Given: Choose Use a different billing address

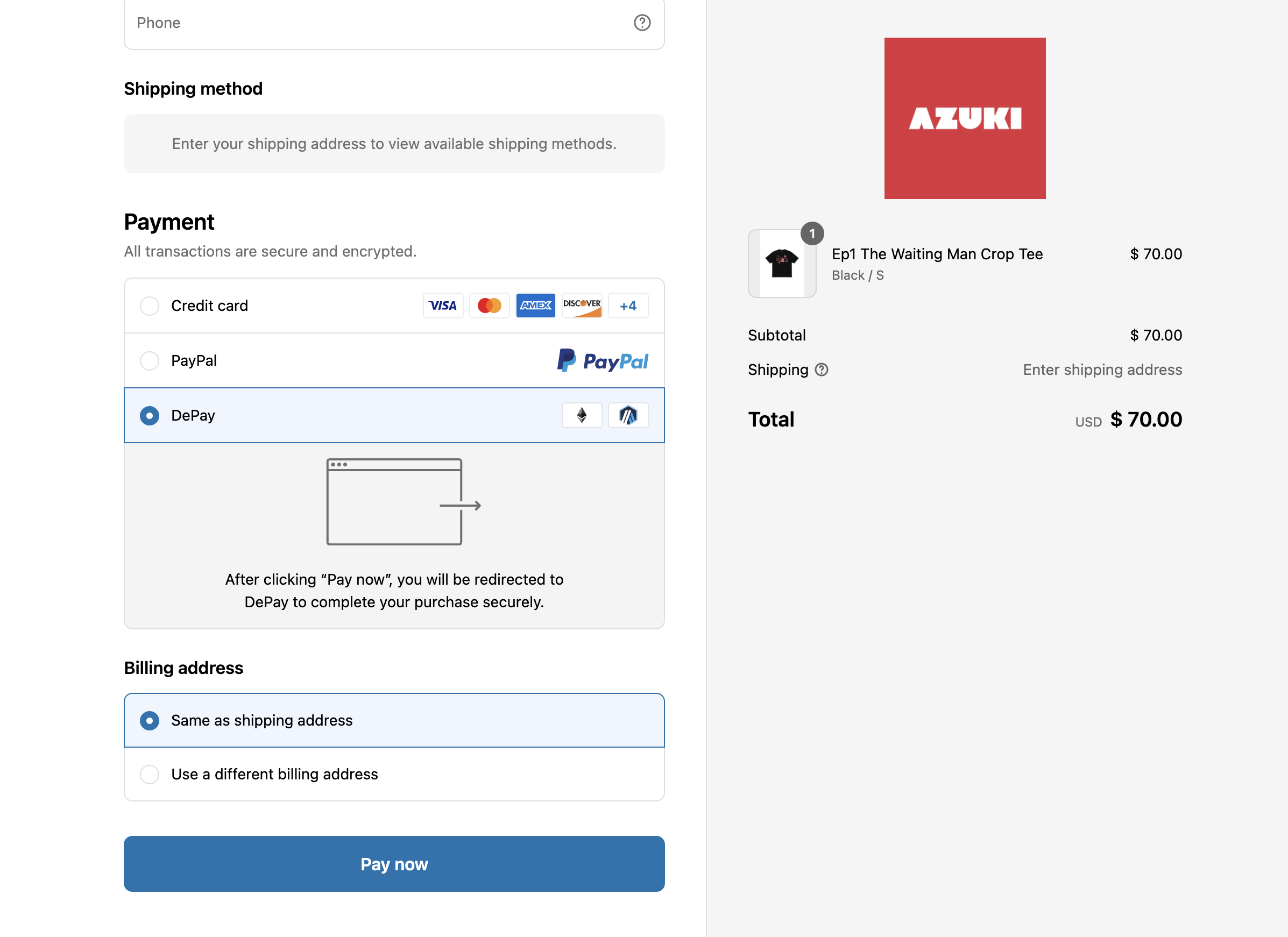Looking at the screenshot, I should [x=394, y=774].
